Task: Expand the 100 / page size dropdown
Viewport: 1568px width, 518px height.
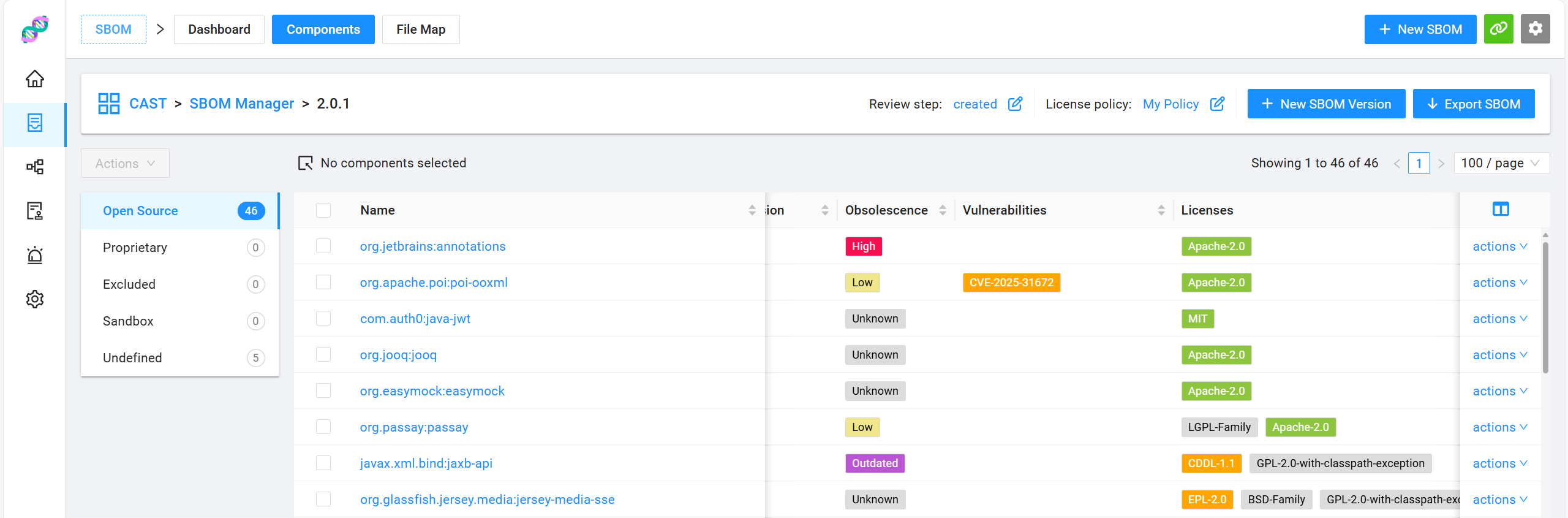Action: 1501,163
